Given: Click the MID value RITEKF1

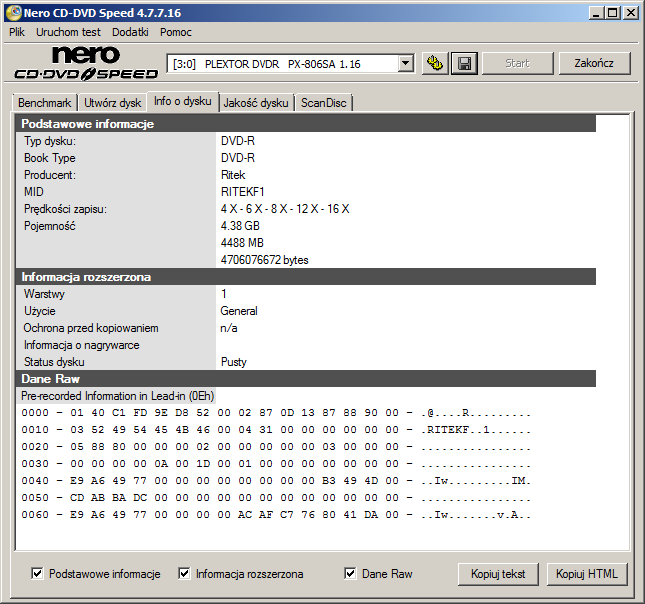Looking at the screenshot, I should tap(242, 192).
